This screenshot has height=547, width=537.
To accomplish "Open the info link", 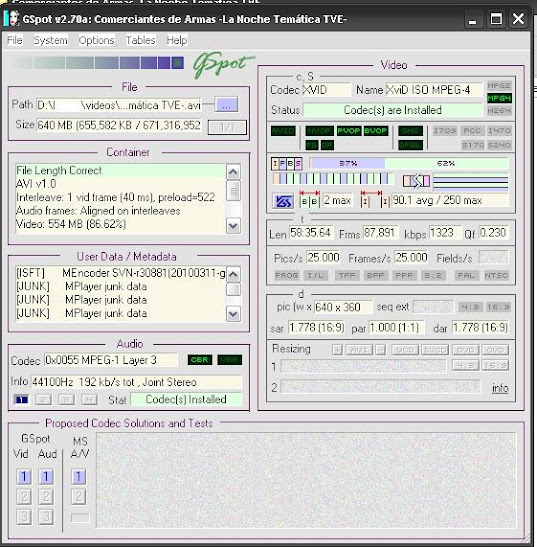I will [500, 388].
